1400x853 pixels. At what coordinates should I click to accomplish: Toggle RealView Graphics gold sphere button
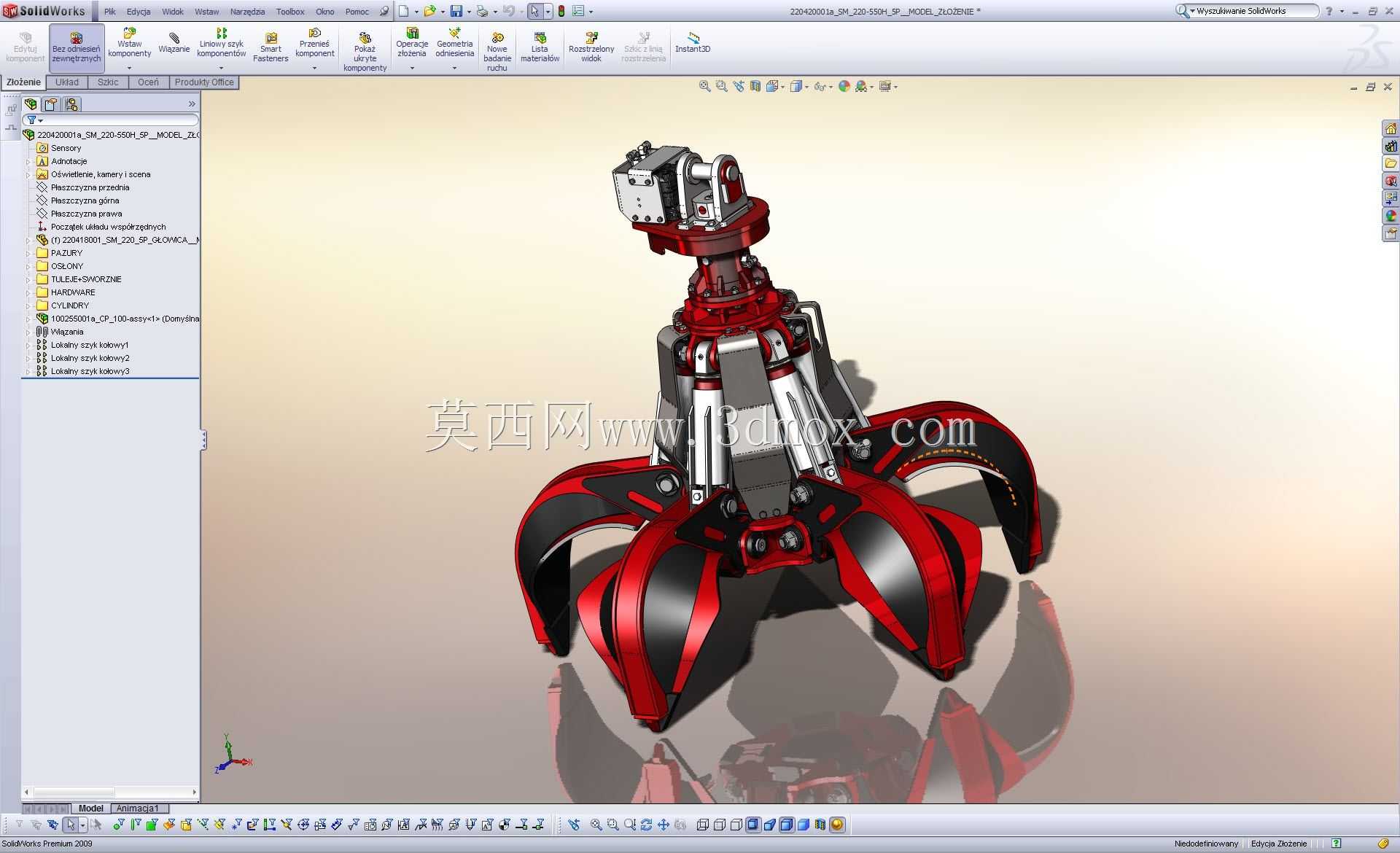[837, 825]
